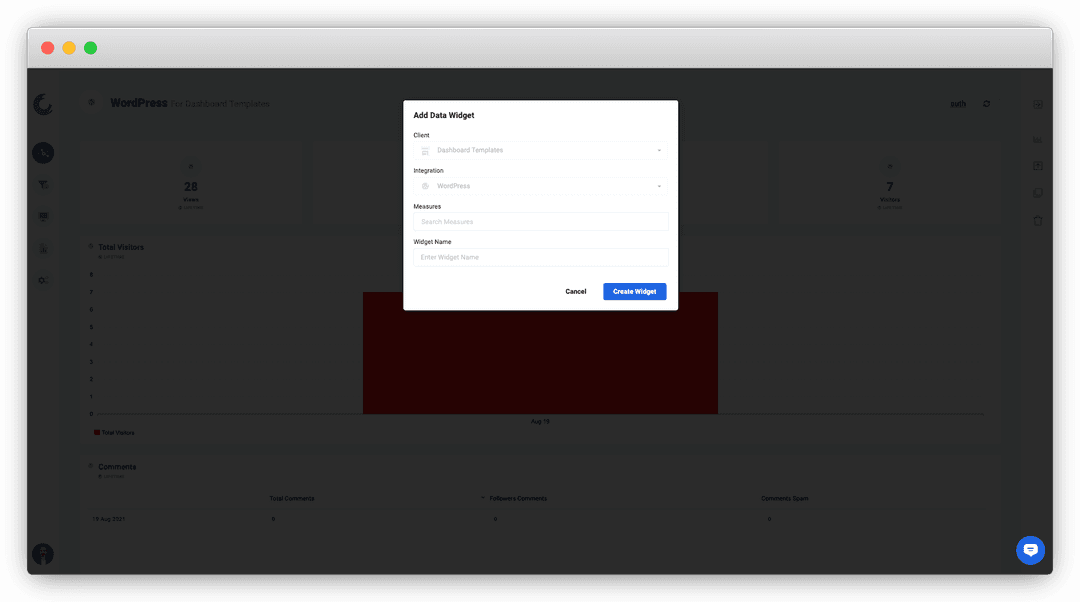This screenshot has width=1080, height=602.
Task: Select the connections icon in the sidebar
Action: [43, 153]
